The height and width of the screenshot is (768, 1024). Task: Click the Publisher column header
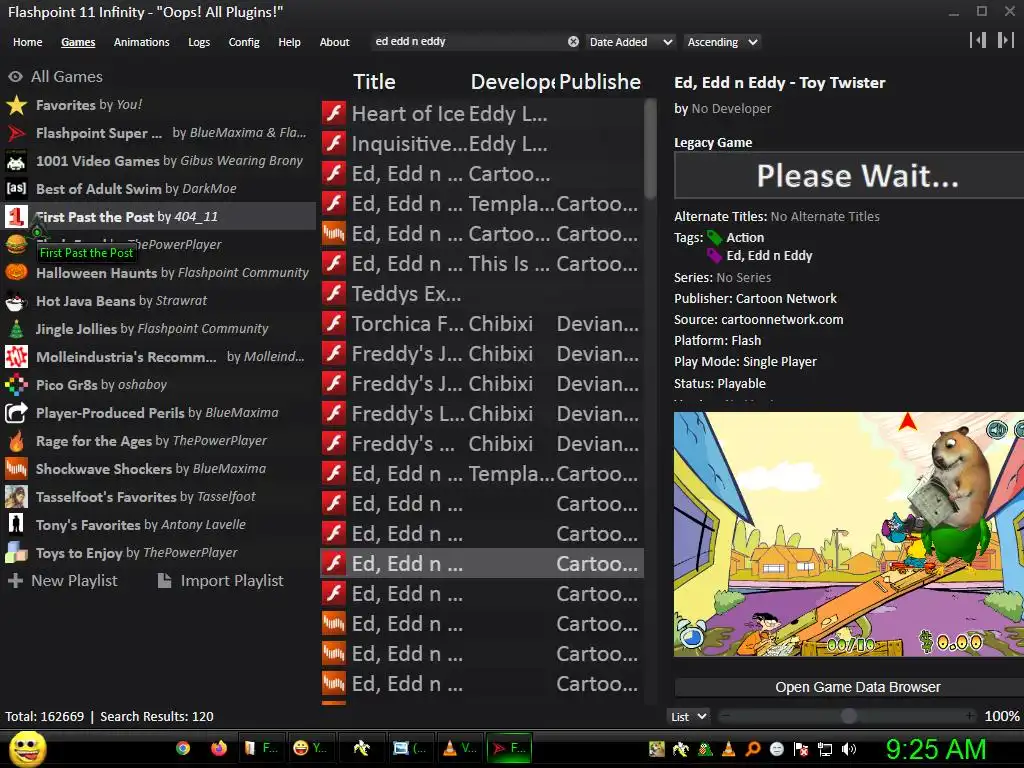(x=600, y=82)
